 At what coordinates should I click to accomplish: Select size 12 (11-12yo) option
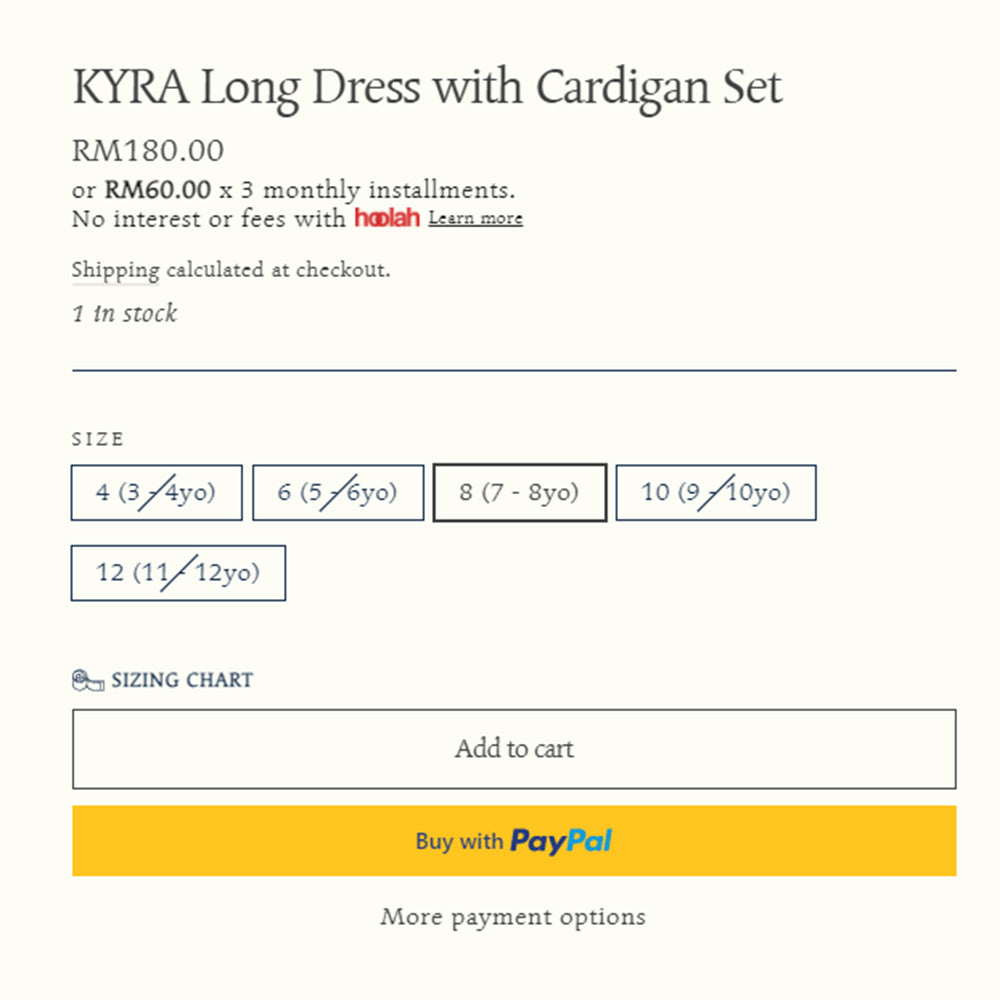click(x=178, y=573)
